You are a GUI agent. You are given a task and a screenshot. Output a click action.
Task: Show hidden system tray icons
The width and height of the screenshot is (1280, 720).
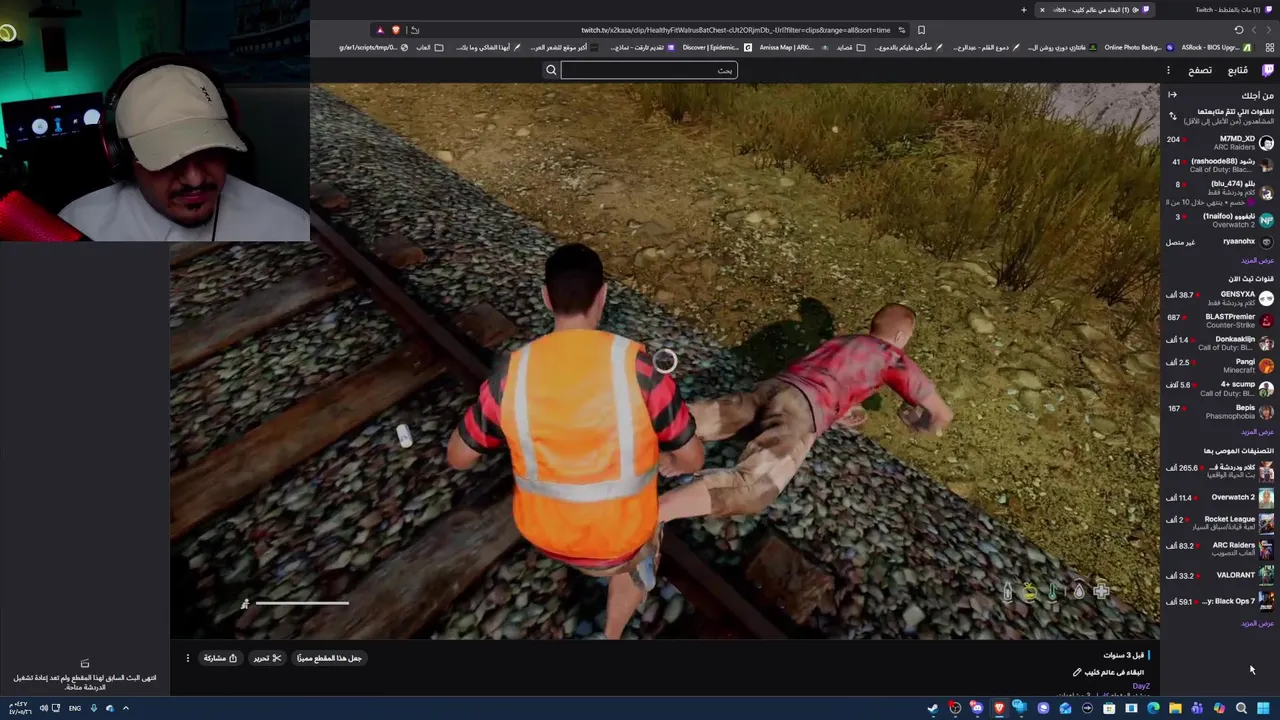pos(126,708)
